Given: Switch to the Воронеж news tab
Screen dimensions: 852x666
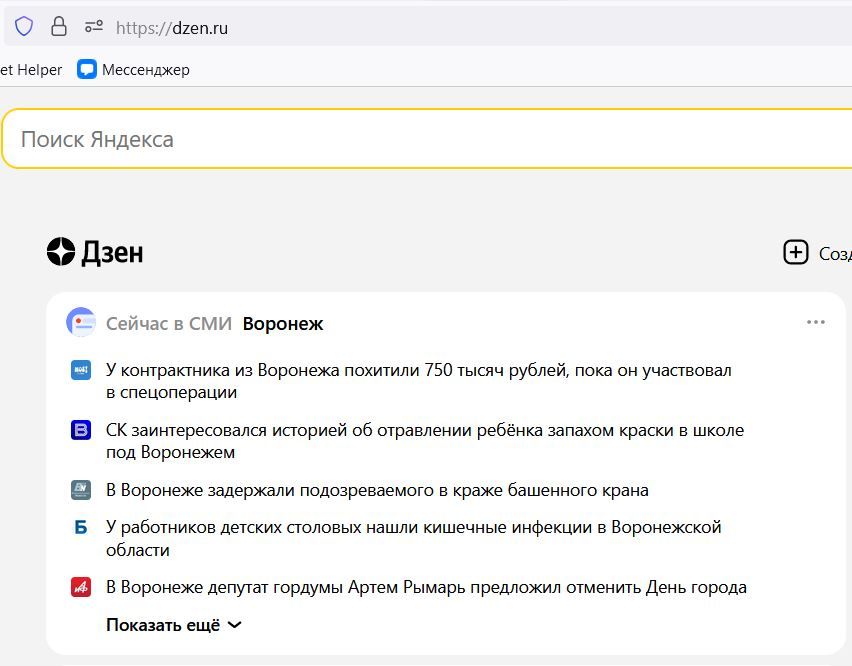Looking at the screenshot, I should tap(283, 324).
